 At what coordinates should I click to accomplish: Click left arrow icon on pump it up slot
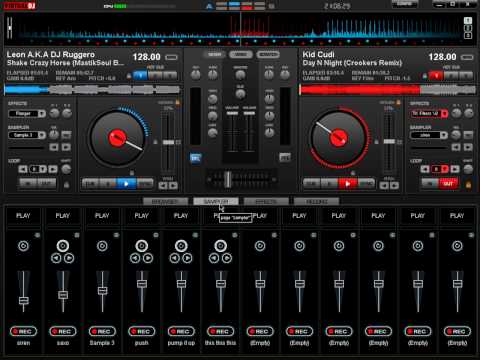click(175, 258)
